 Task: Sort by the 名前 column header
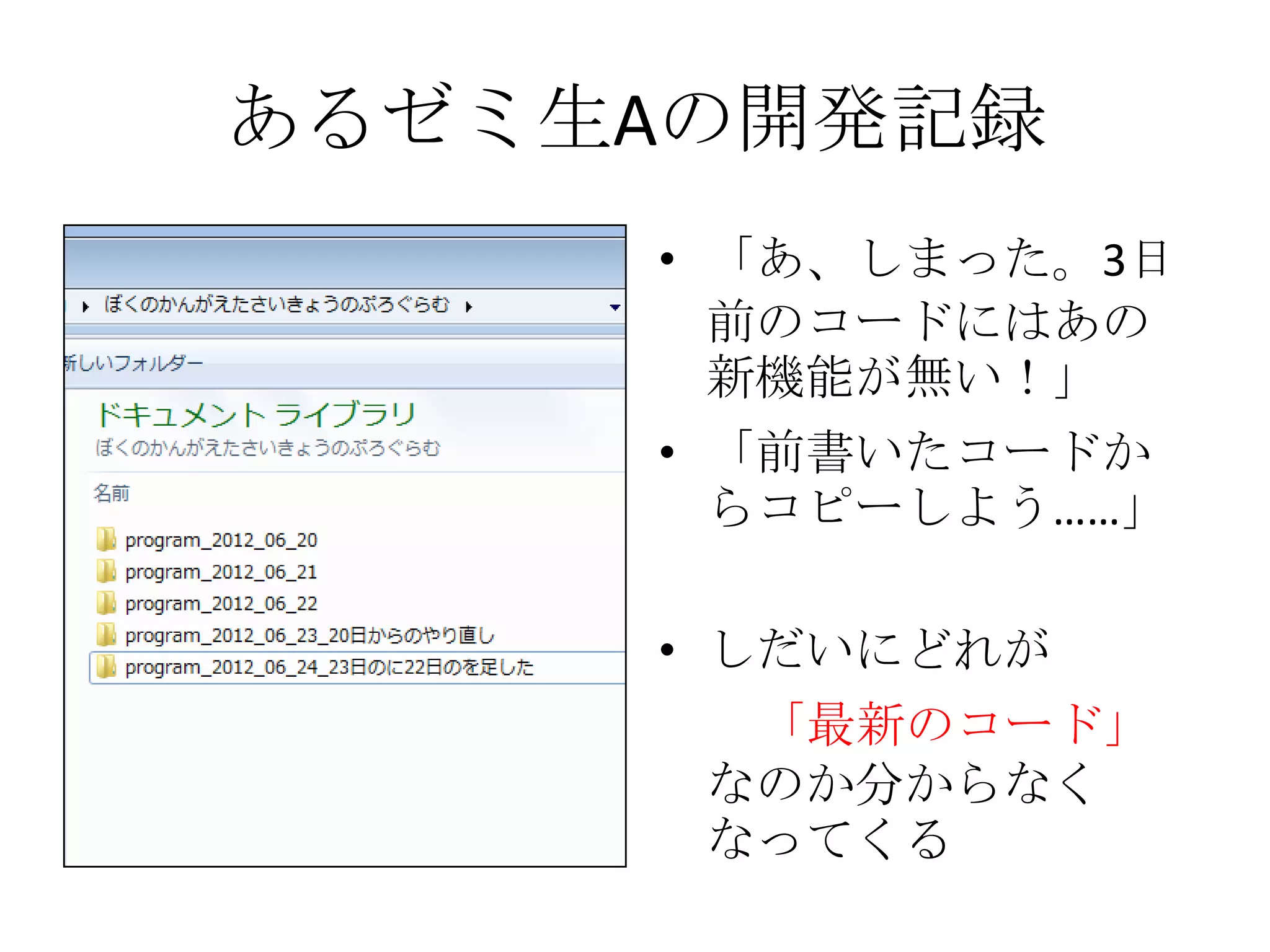click(112, 493)
